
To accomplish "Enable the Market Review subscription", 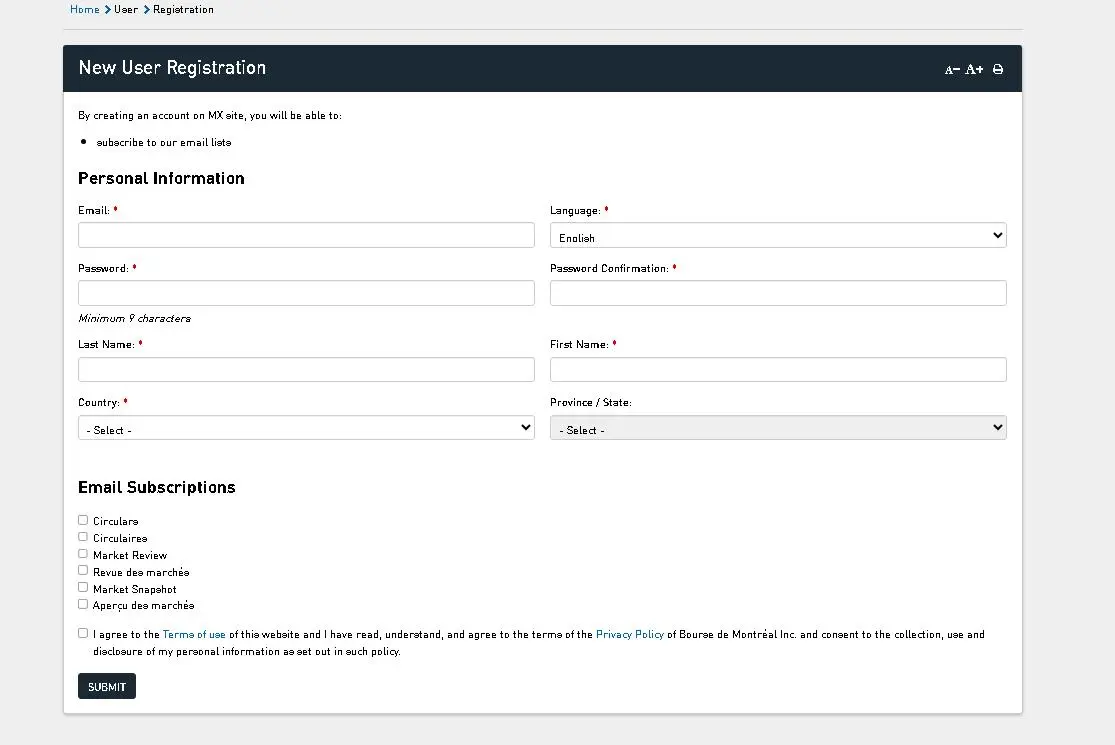I will (83, 554).
